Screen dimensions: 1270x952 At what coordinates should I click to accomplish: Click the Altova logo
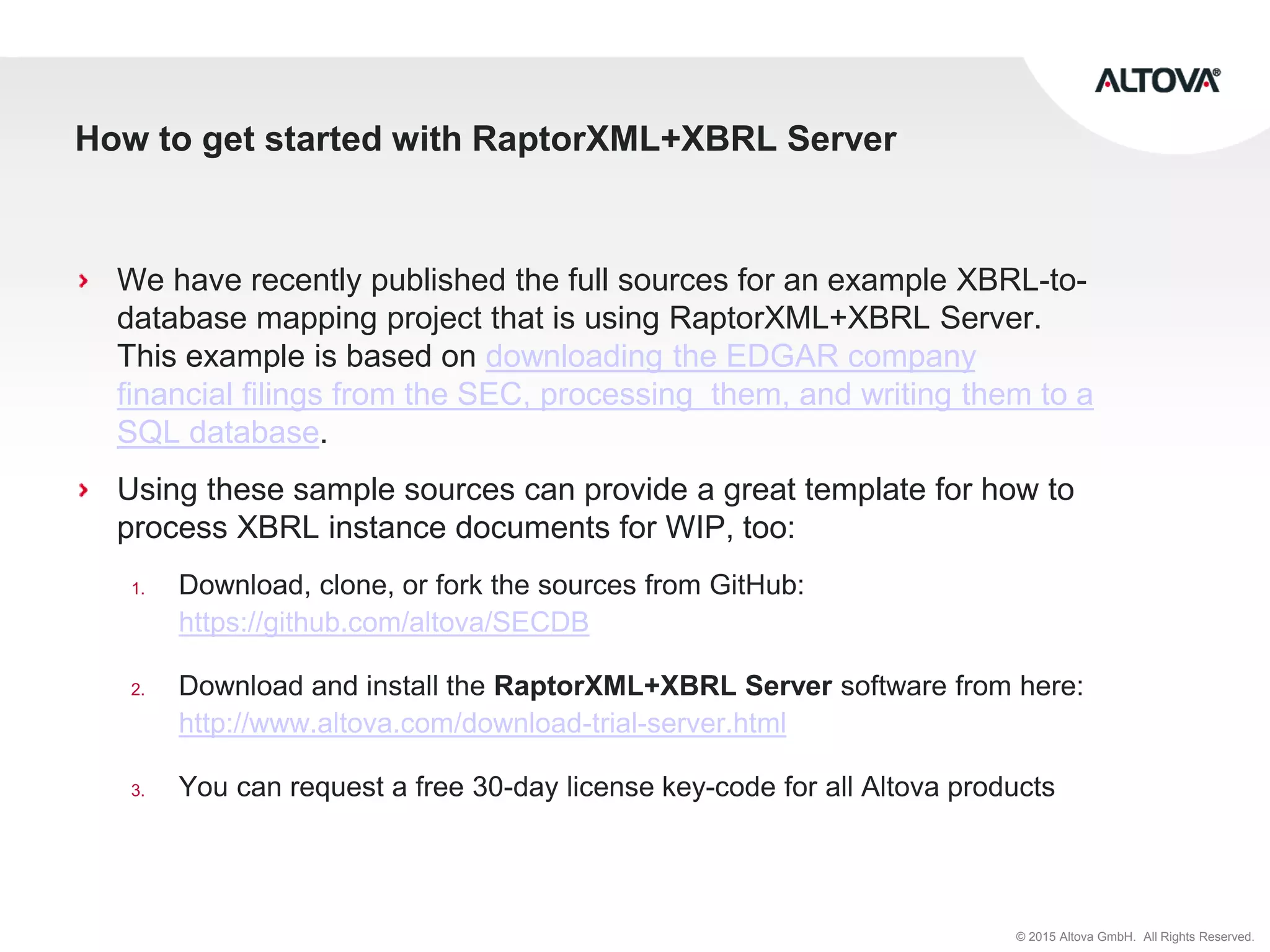pos(1157,81)
